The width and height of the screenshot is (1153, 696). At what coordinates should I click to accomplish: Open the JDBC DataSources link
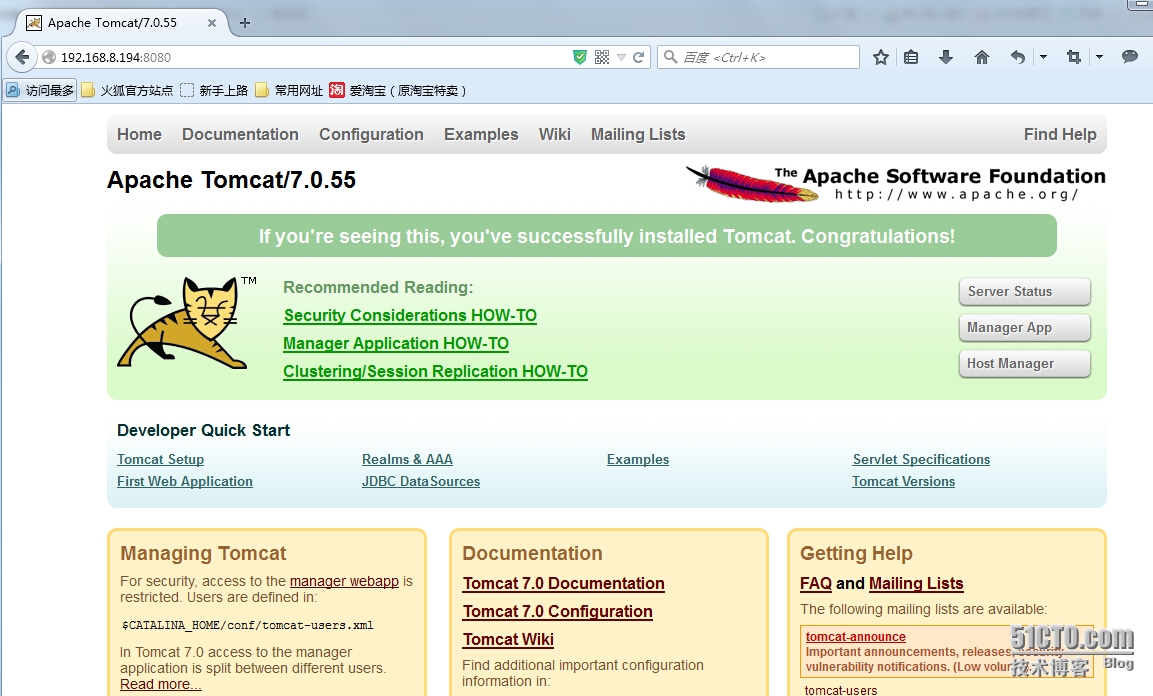421,481
